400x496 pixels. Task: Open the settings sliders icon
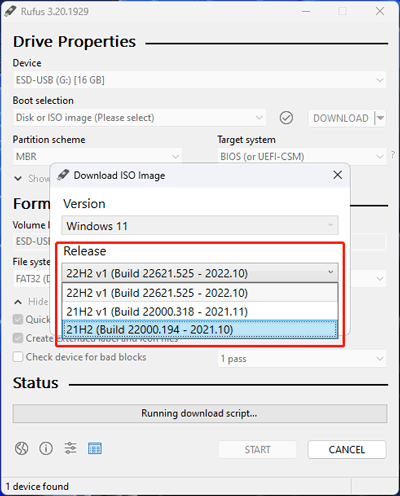click(70, 448)
